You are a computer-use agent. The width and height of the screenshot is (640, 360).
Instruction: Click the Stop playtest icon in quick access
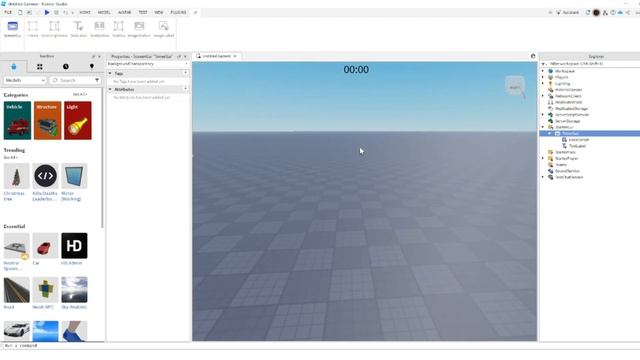56,12
